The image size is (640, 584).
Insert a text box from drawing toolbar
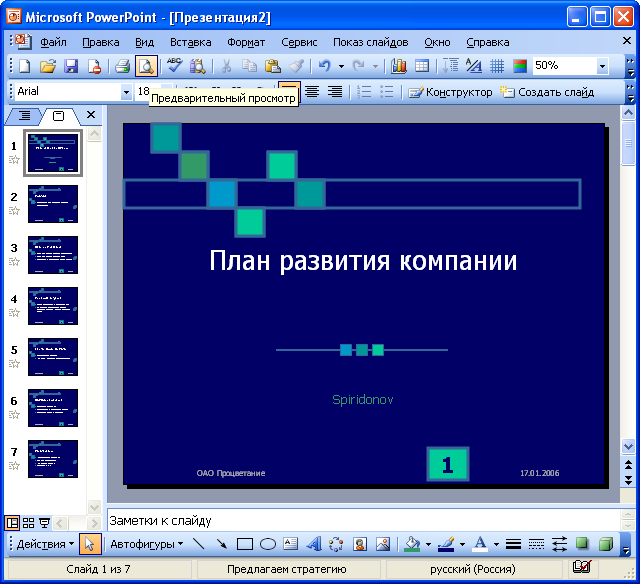tap(291, 544)
